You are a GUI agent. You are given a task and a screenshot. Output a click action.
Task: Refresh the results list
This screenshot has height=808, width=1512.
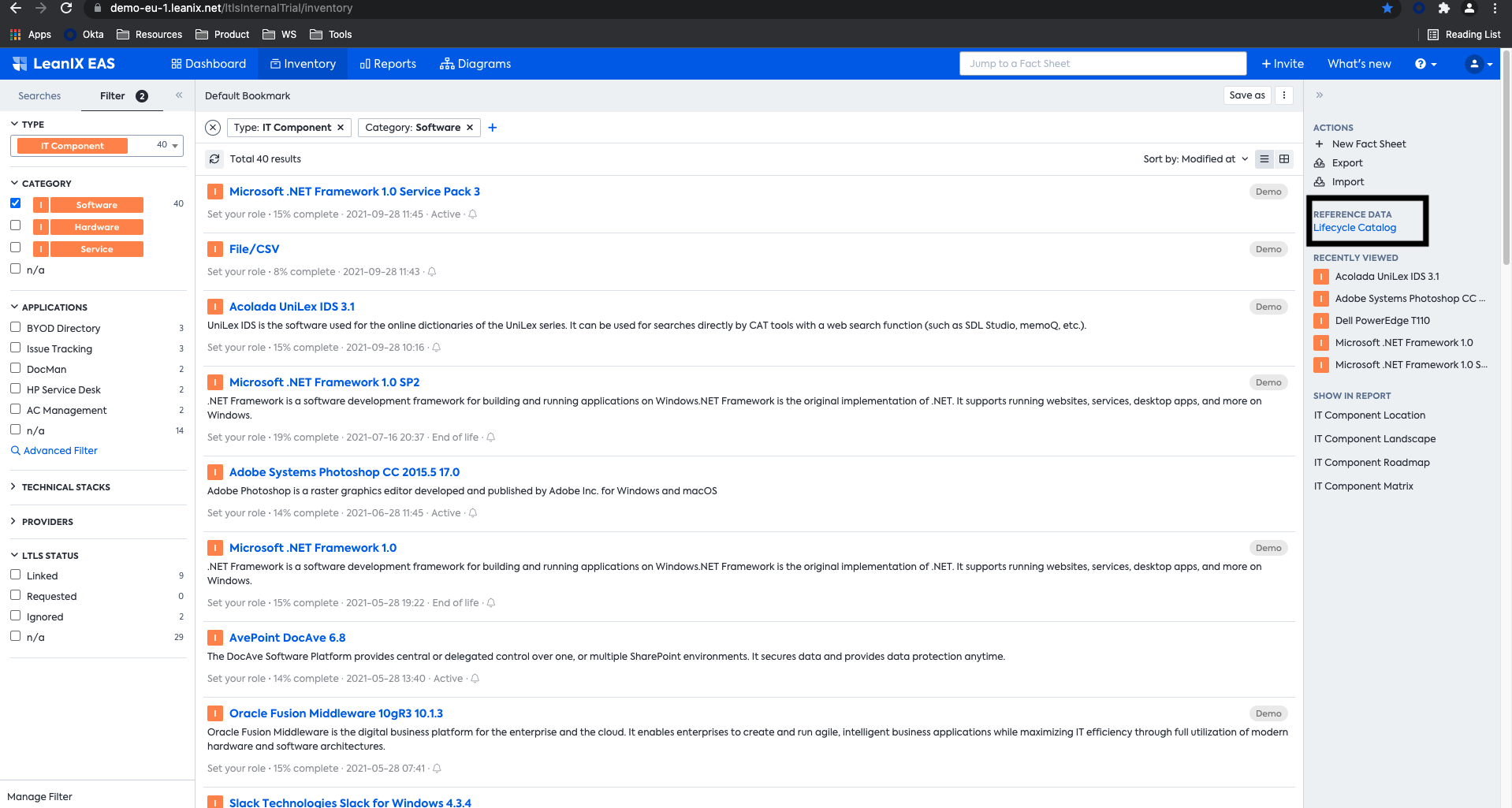pyautogui.click(x=214, y=159)
